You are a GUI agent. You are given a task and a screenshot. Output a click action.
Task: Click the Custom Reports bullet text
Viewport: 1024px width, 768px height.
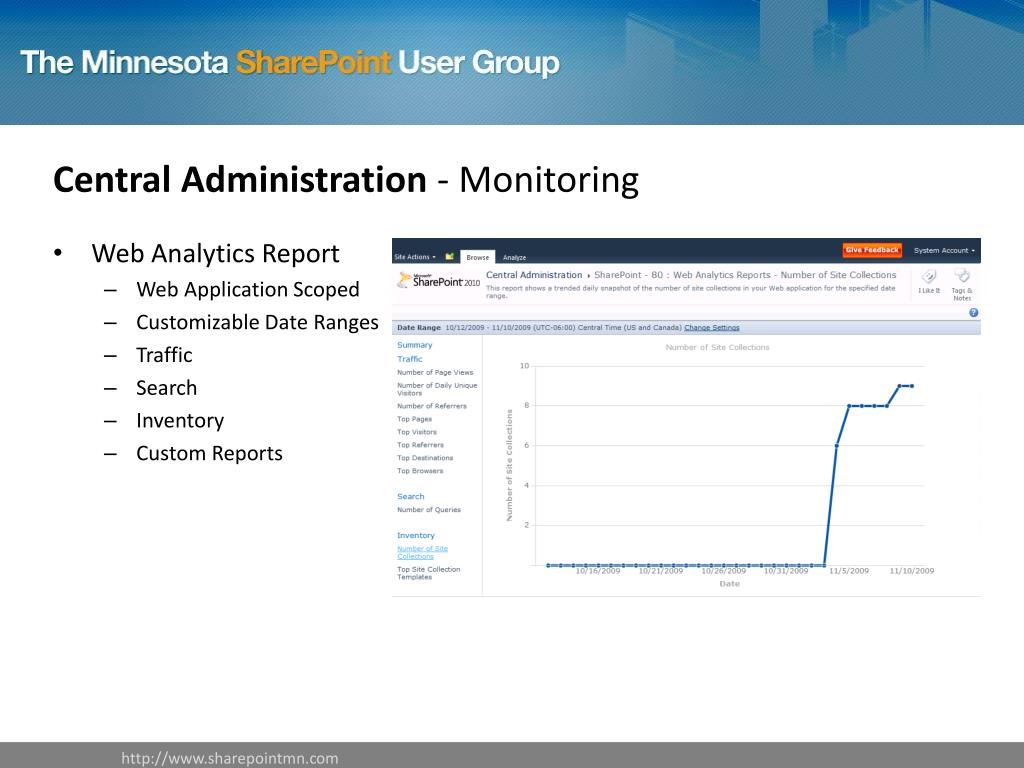tap(209, 453)
